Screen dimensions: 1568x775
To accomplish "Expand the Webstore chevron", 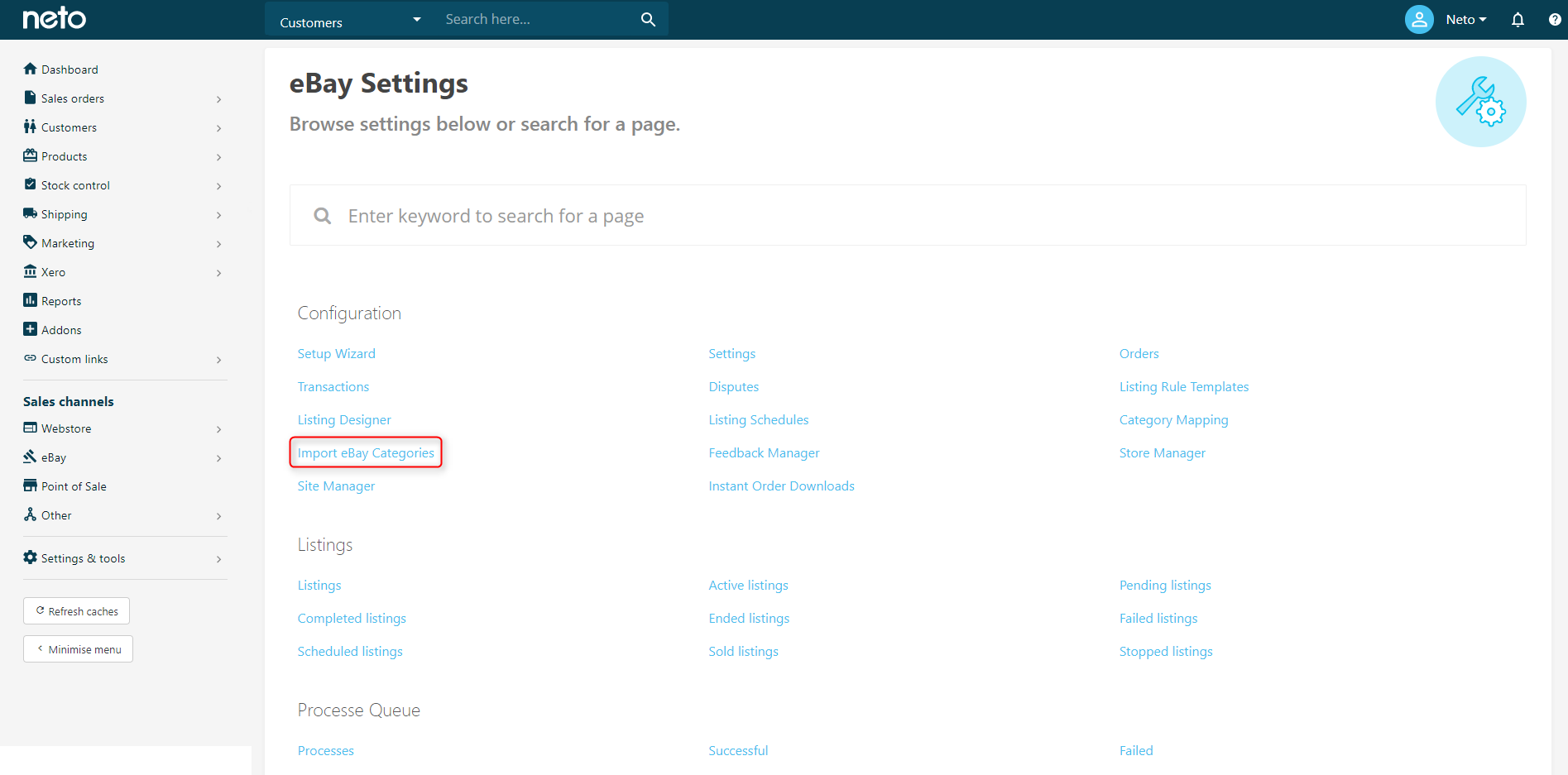I will click(x=219, y=429).
